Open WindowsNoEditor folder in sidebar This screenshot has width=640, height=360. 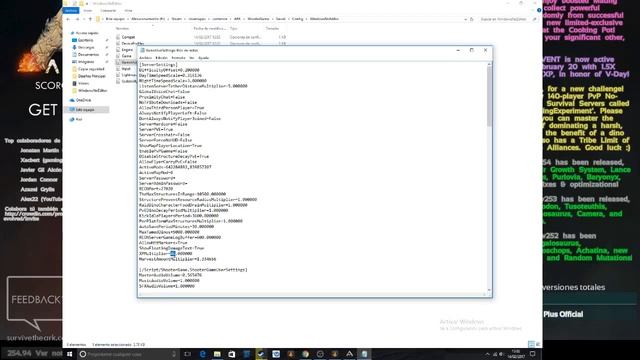(x=92, y=91)
